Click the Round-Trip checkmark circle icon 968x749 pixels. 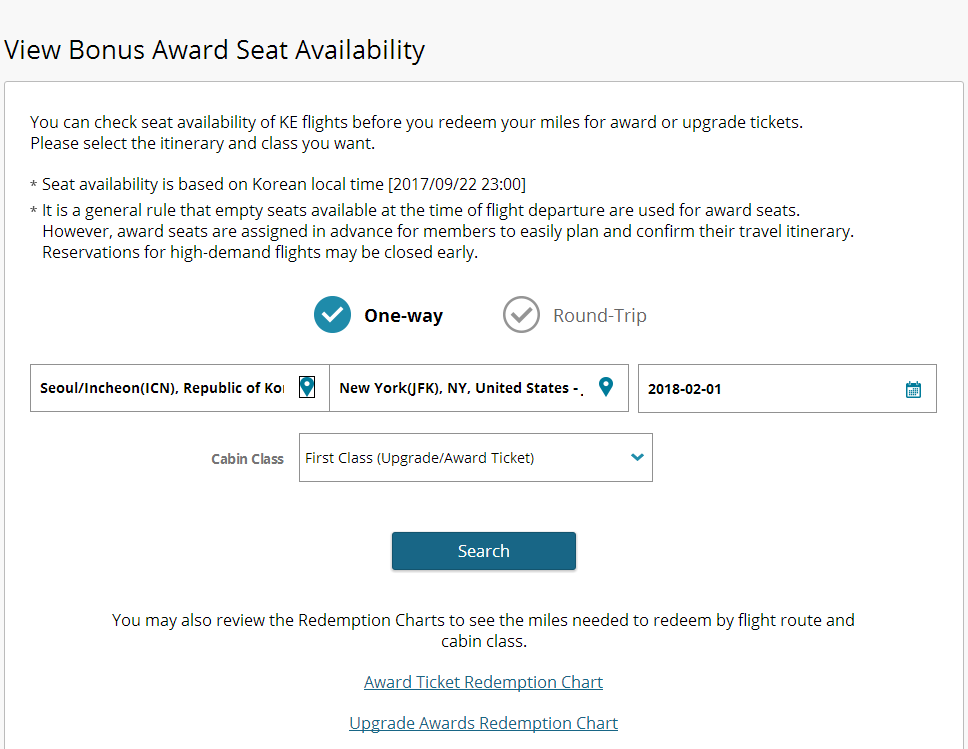(521, 314)
